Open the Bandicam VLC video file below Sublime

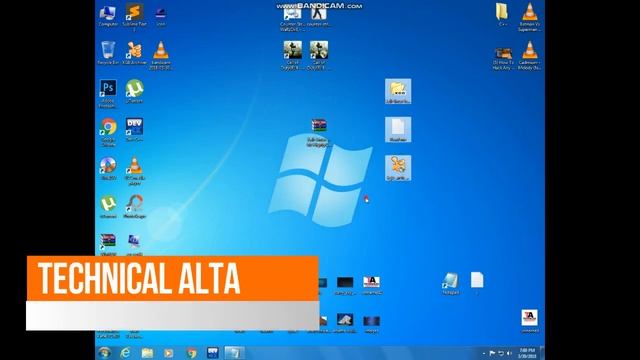coord(161,55)
